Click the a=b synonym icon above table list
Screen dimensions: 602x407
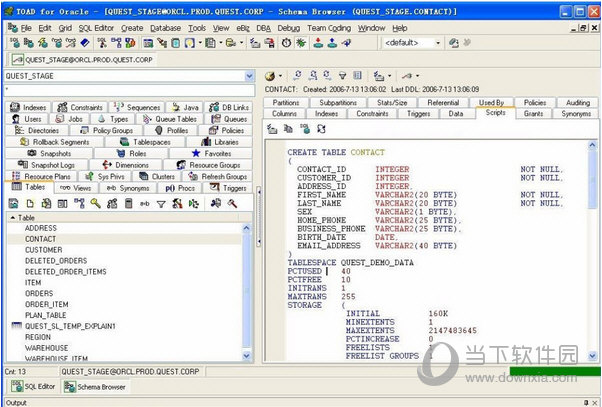(145, 204)
